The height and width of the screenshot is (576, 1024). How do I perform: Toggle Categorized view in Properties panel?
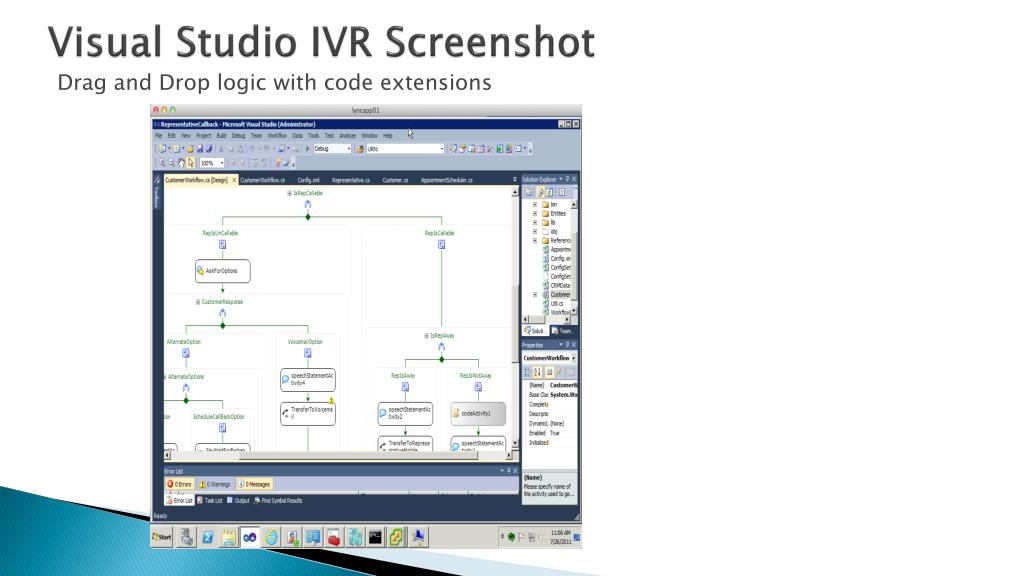pos(527,372)
